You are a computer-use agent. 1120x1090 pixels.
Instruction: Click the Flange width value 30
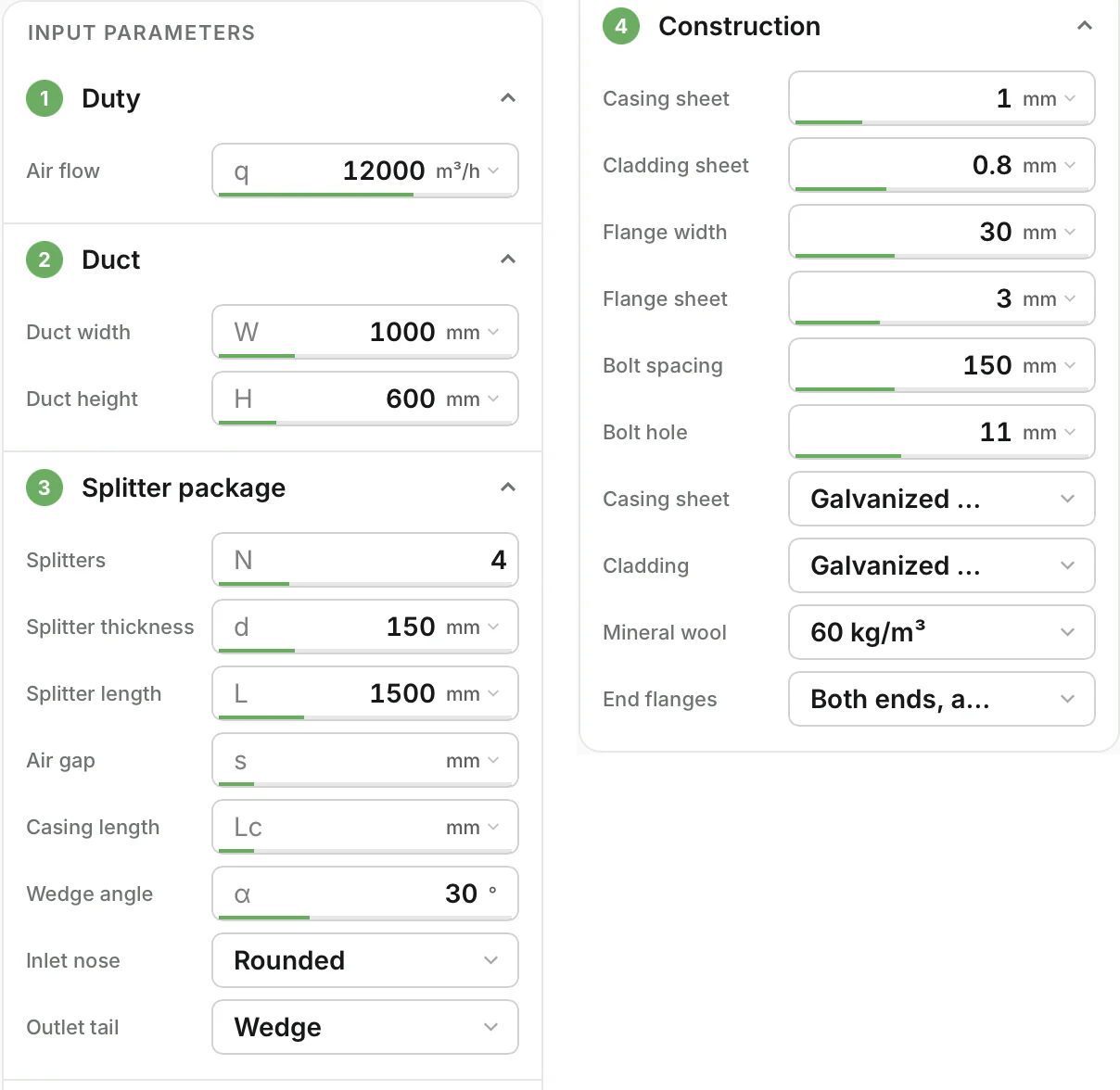(x=996, y=232)
